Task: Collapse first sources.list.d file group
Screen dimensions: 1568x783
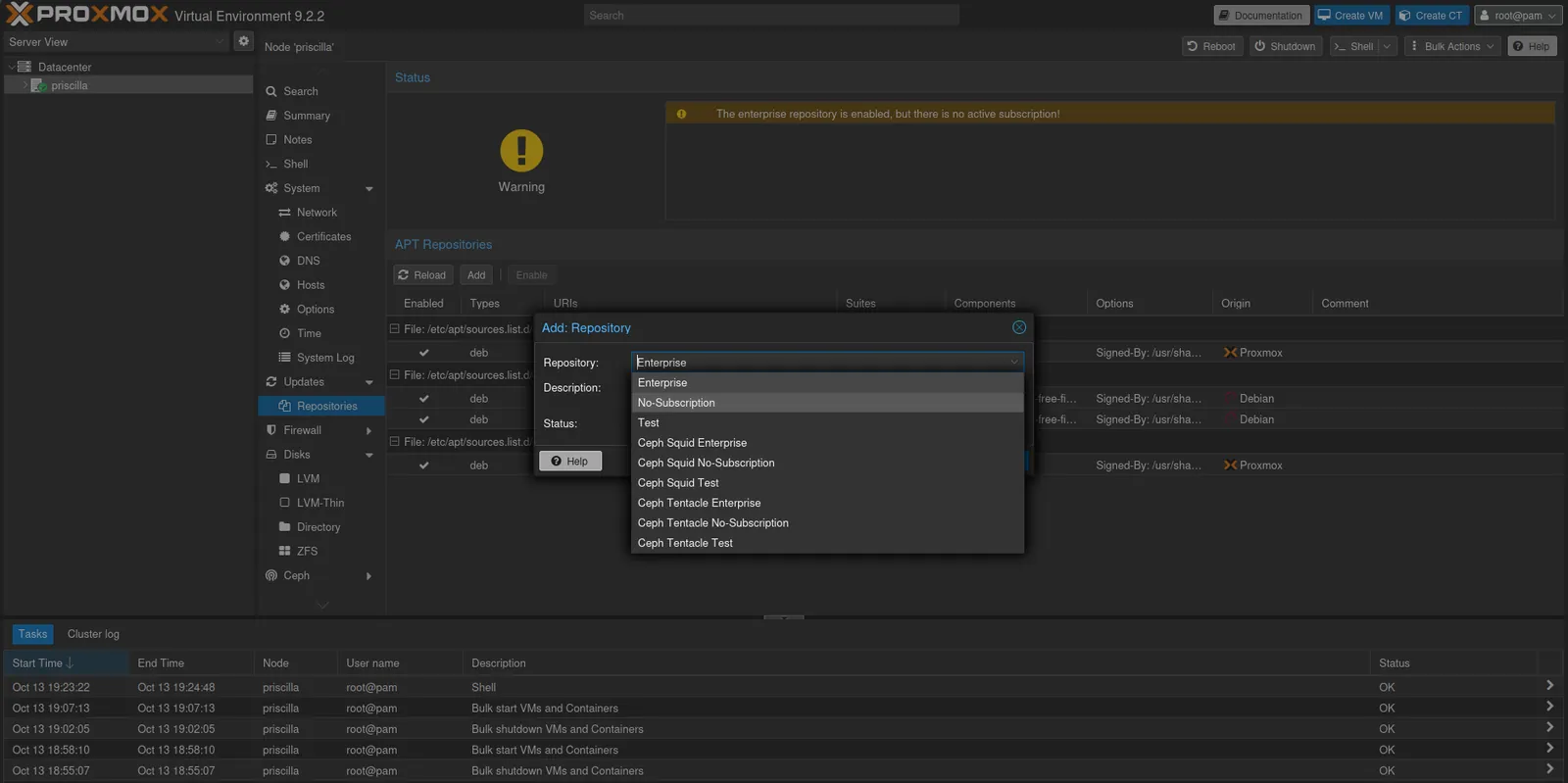Action: pos(395,329)
